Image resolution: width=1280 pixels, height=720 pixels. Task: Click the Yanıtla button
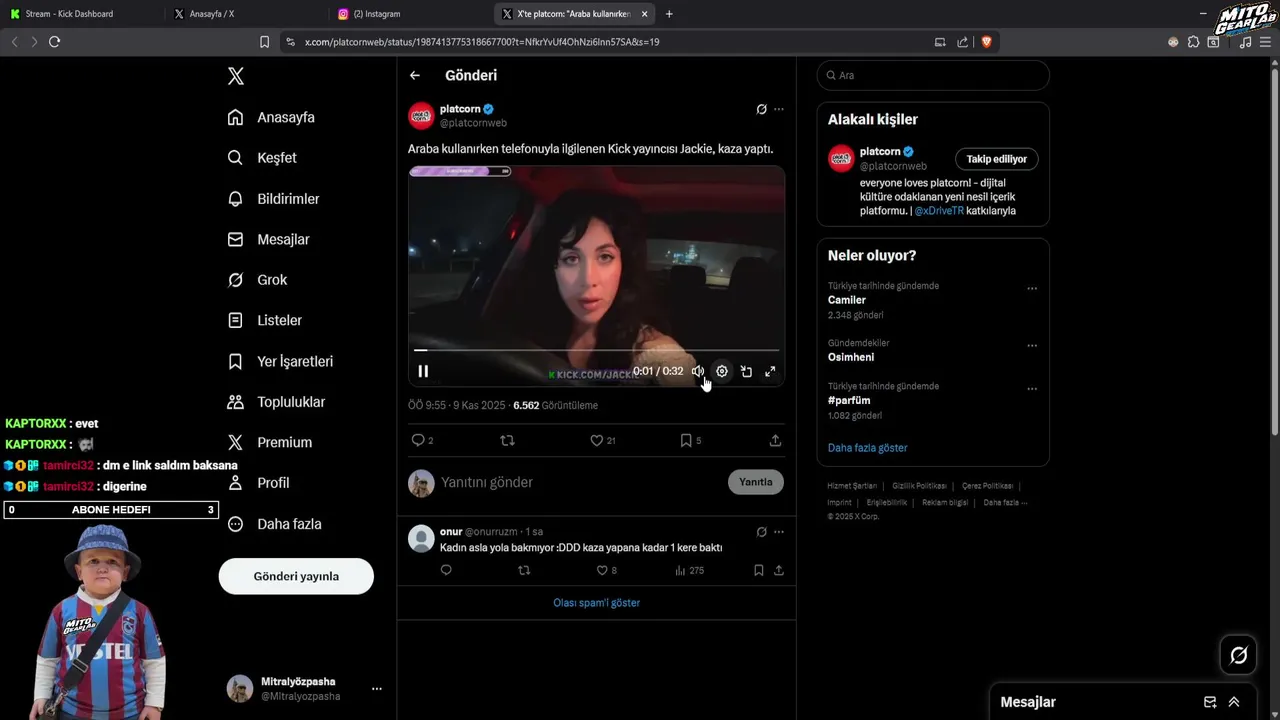click(756, 482)
